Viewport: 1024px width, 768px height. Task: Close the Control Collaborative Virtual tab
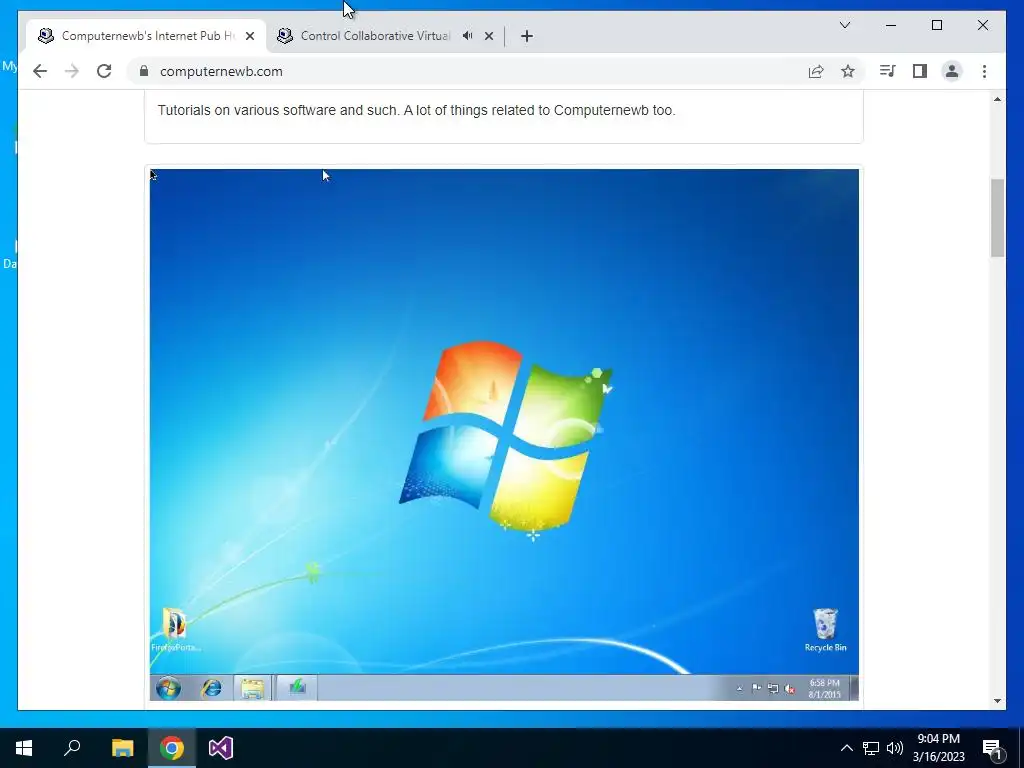click(x=488, y=36)
